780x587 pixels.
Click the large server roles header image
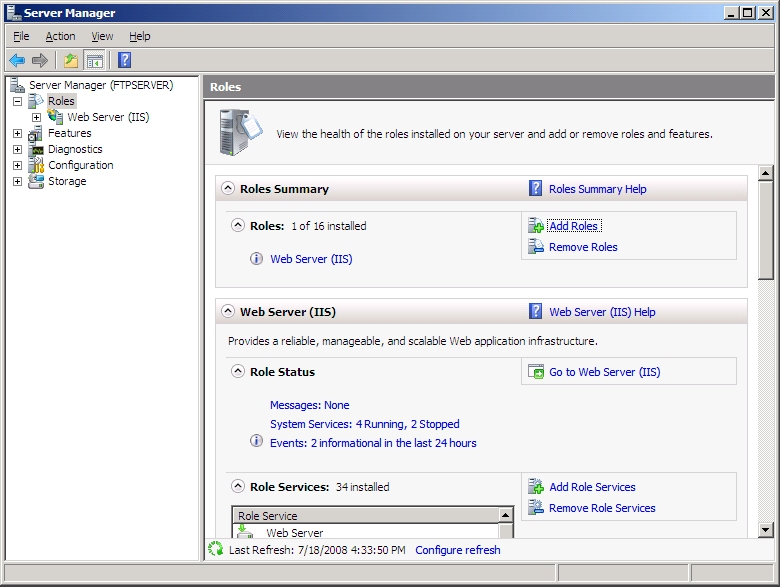241,132
